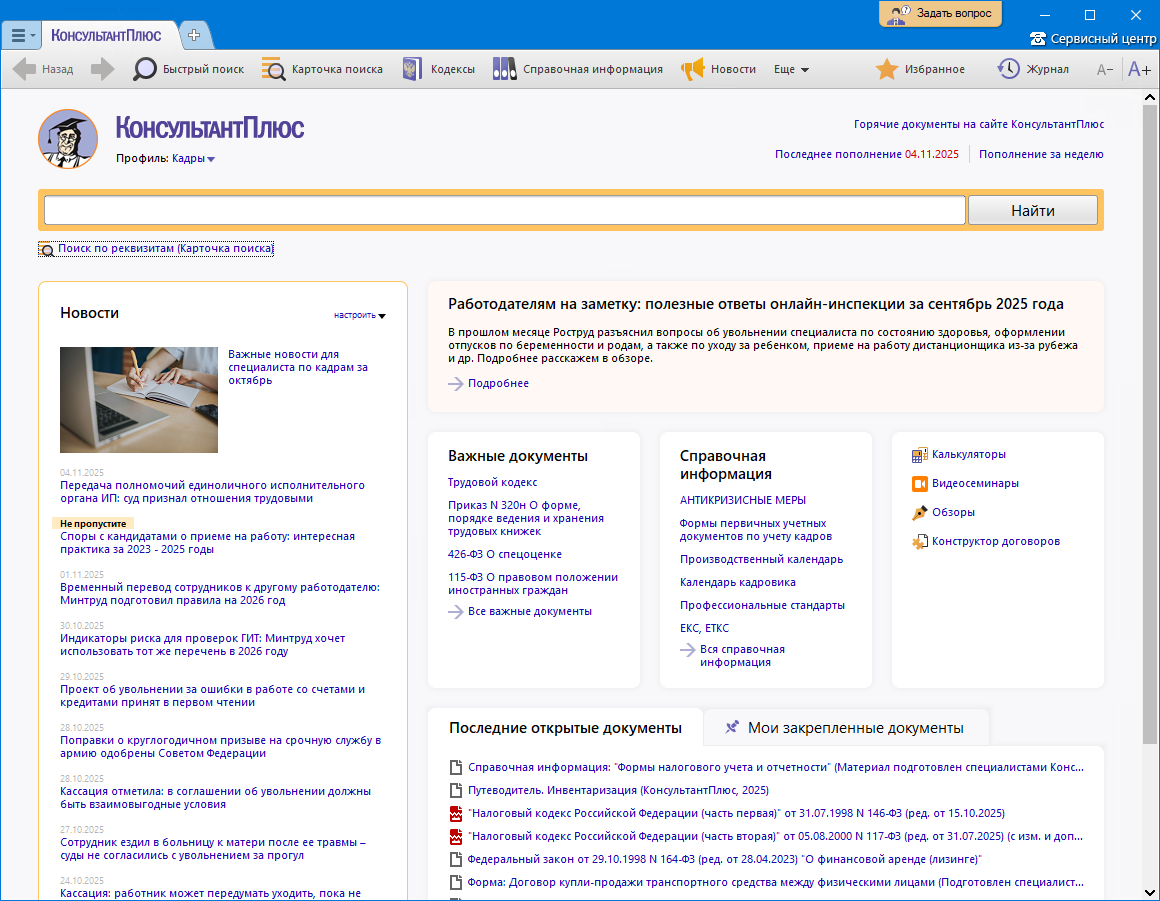Click the Задать вопрос button
1160x901 pixels.
click(x=940, y=14)
